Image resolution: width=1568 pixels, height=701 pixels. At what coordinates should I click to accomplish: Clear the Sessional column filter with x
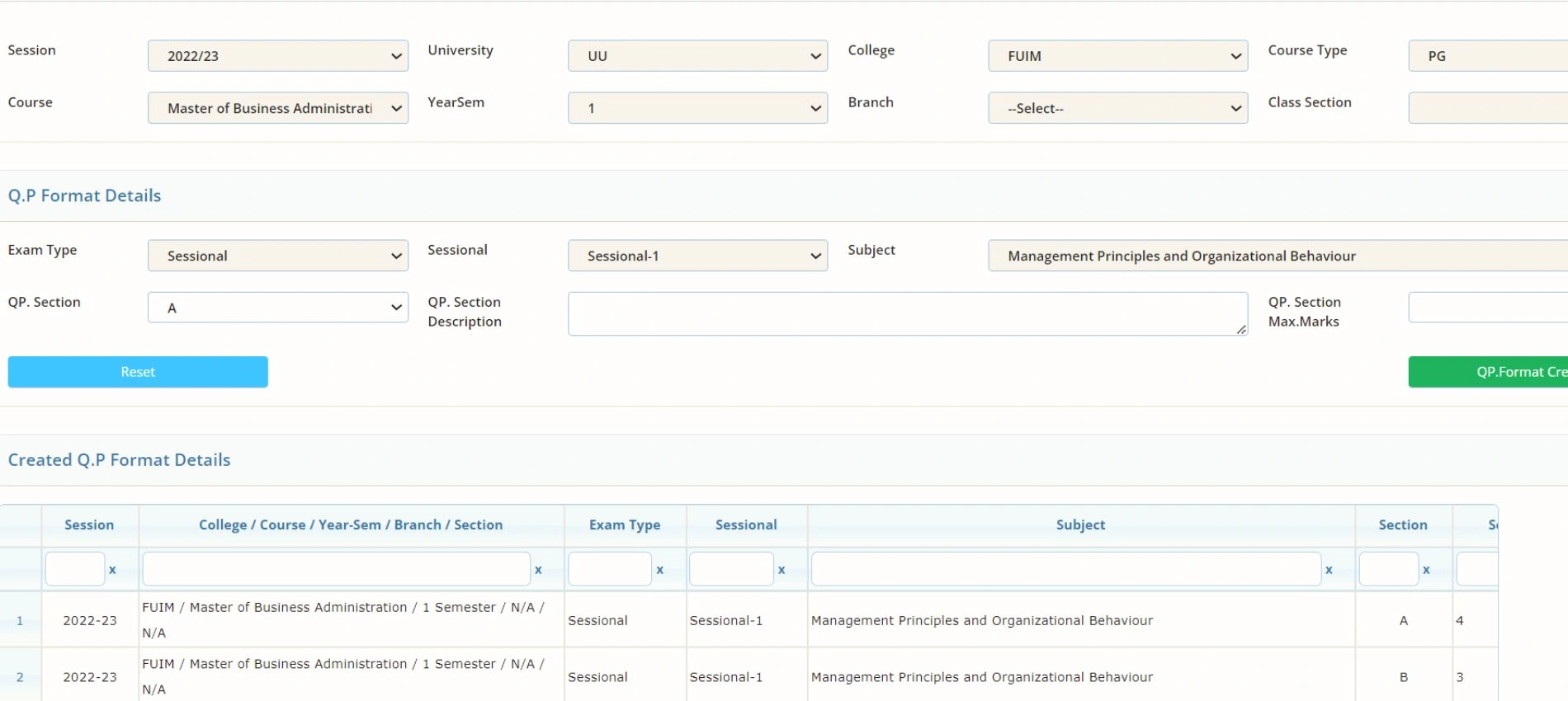[782, 570]
